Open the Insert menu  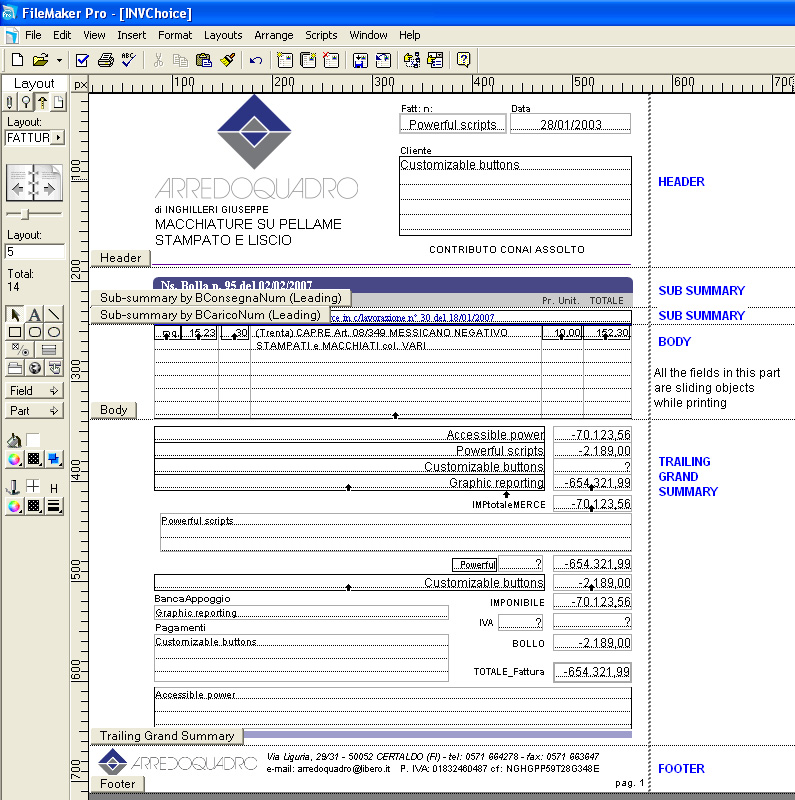point(131,35)
